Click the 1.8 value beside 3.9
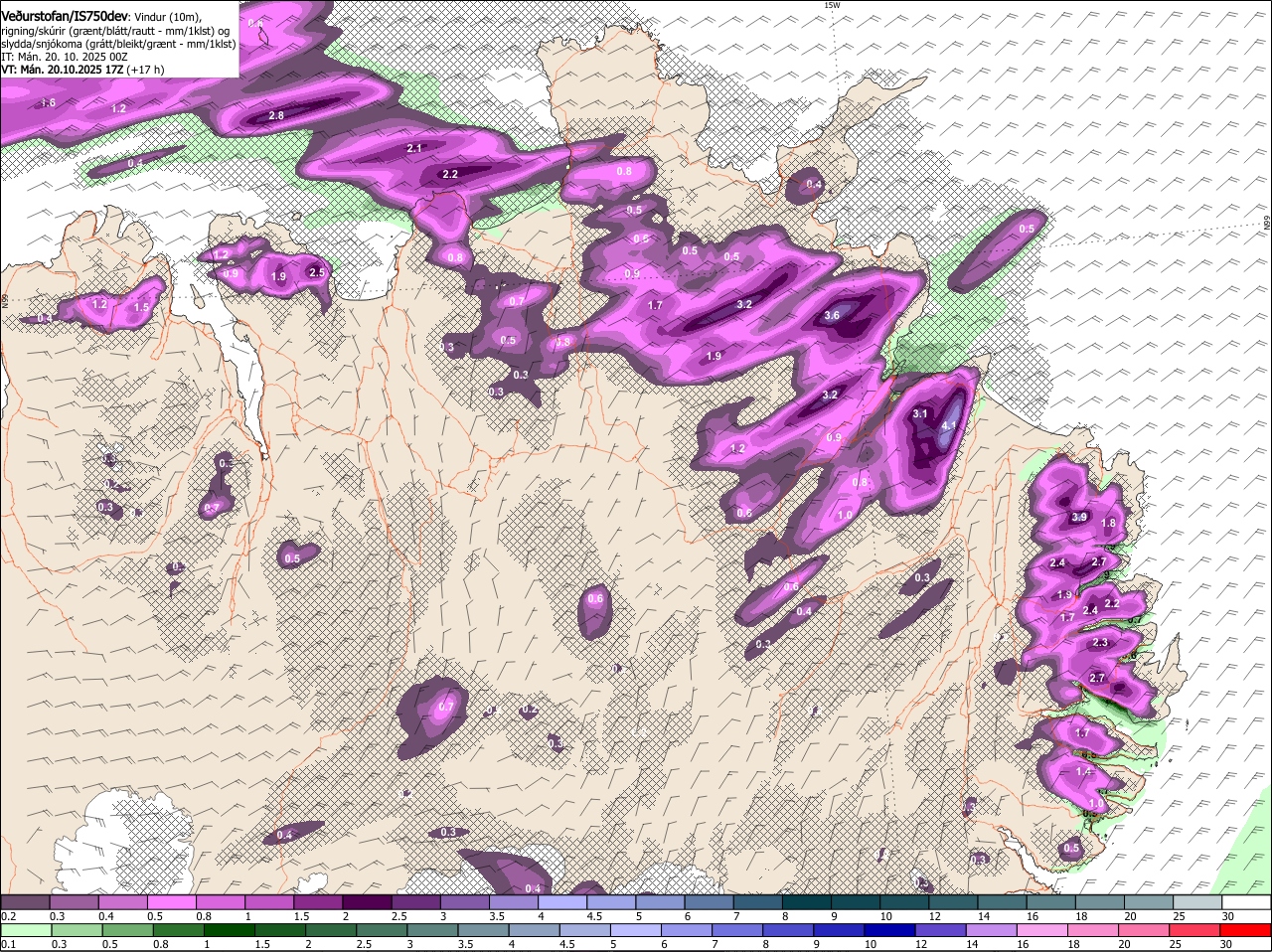1272x952 pixels. click(x=1109, y=524)
